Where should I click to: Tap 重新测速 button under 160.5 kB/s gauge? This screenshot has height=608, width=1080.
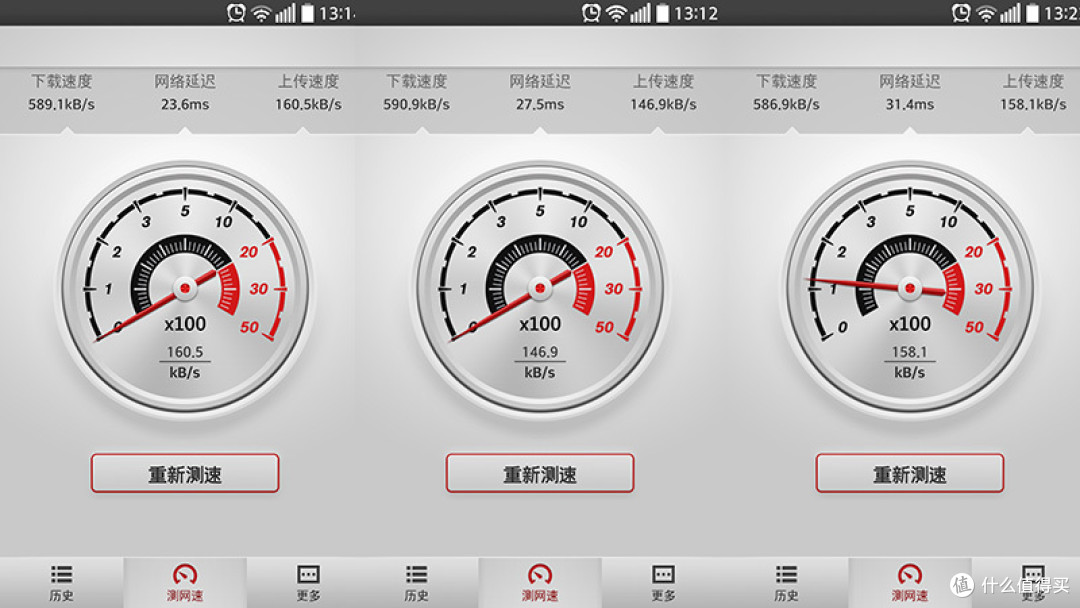pyautogui.click(x=185, y=473)
